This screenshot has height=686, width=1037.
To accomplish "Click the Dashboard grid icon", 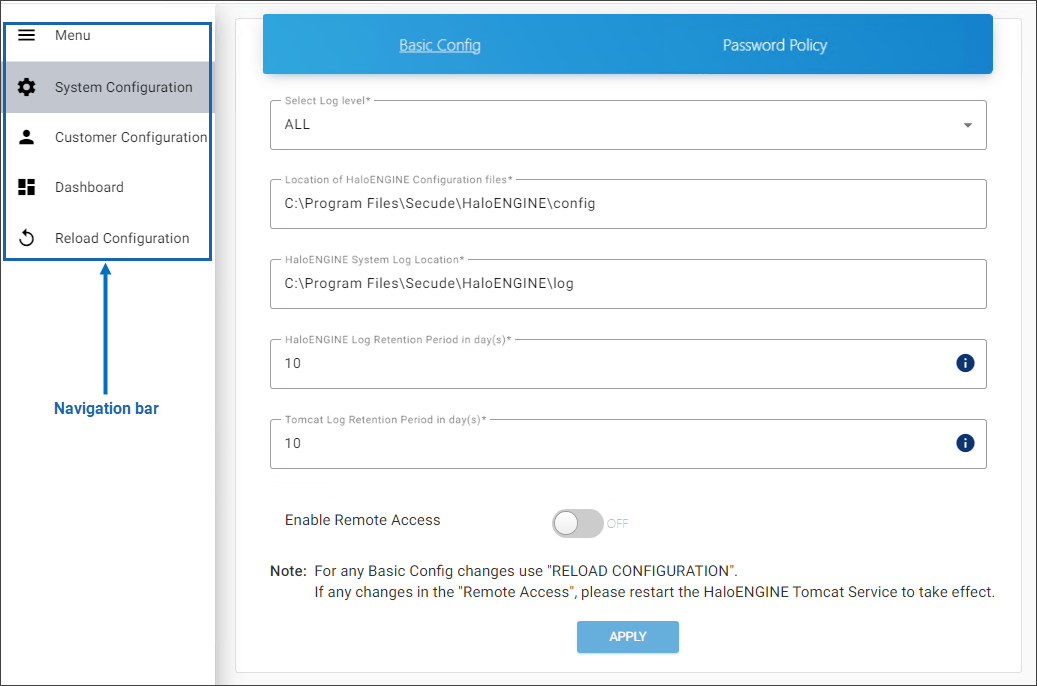I will click(27, 187).
